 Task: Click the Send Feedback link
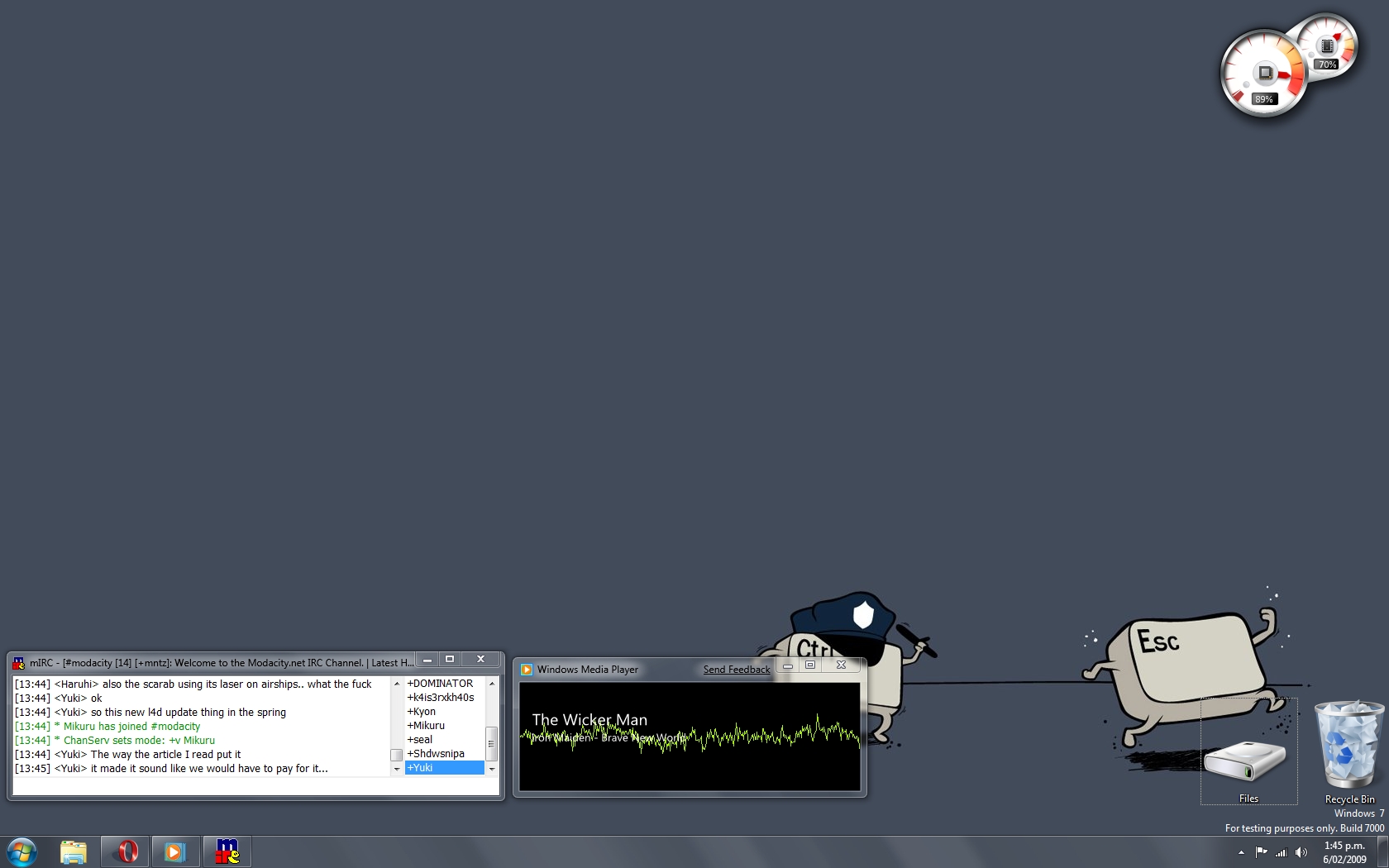point(736,670)
